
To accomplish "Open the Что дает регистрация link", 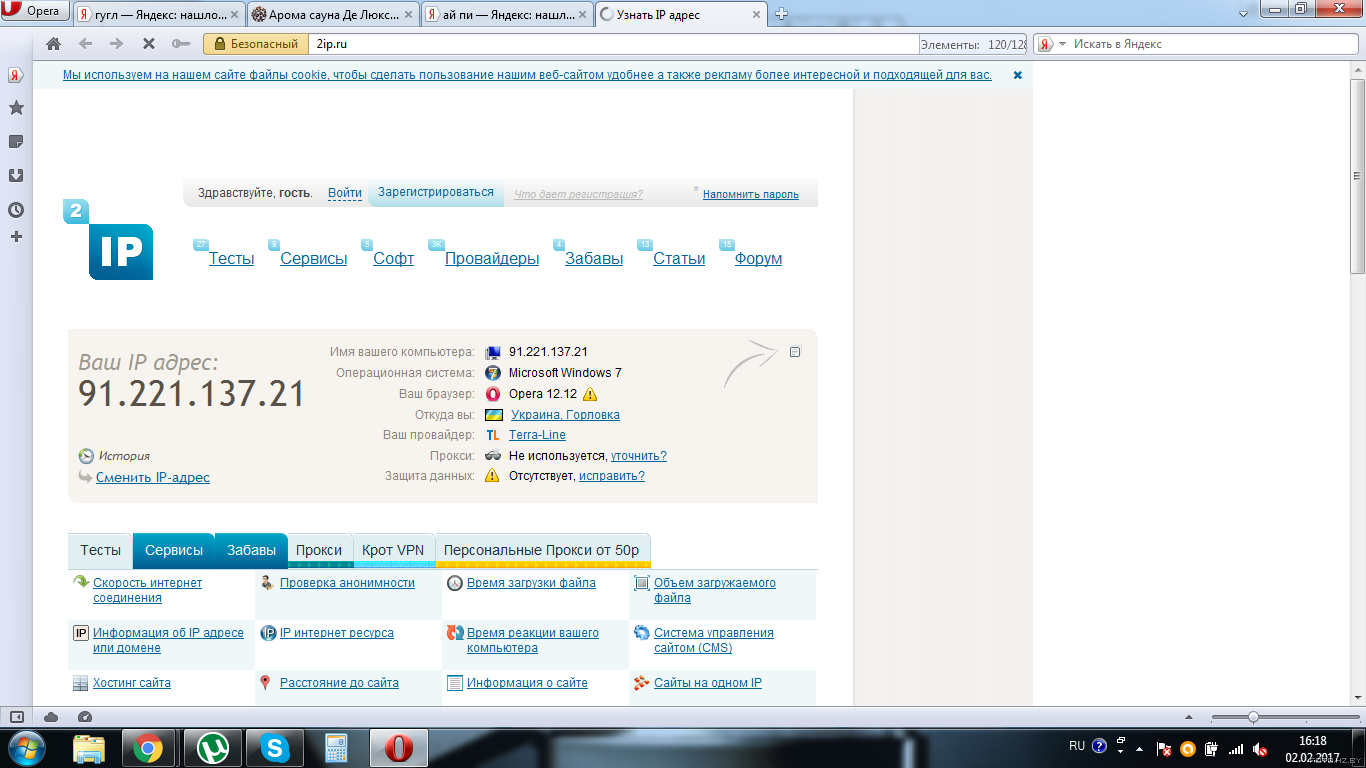I will tap(578, 194).
